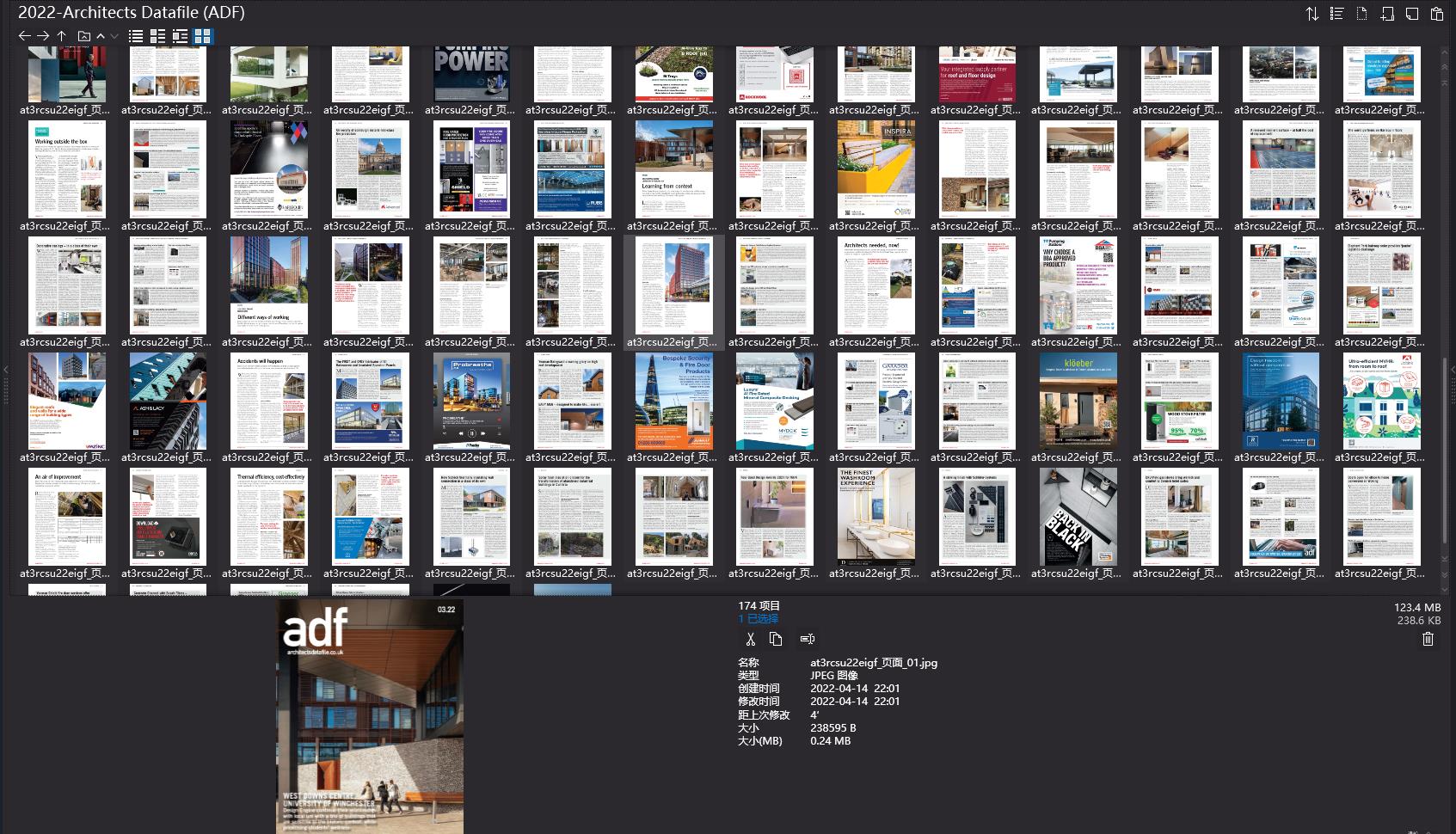Open the list options icon near sort arrows
The width and height of the screenshot is (1456, 834).
tap(1336, 14)
